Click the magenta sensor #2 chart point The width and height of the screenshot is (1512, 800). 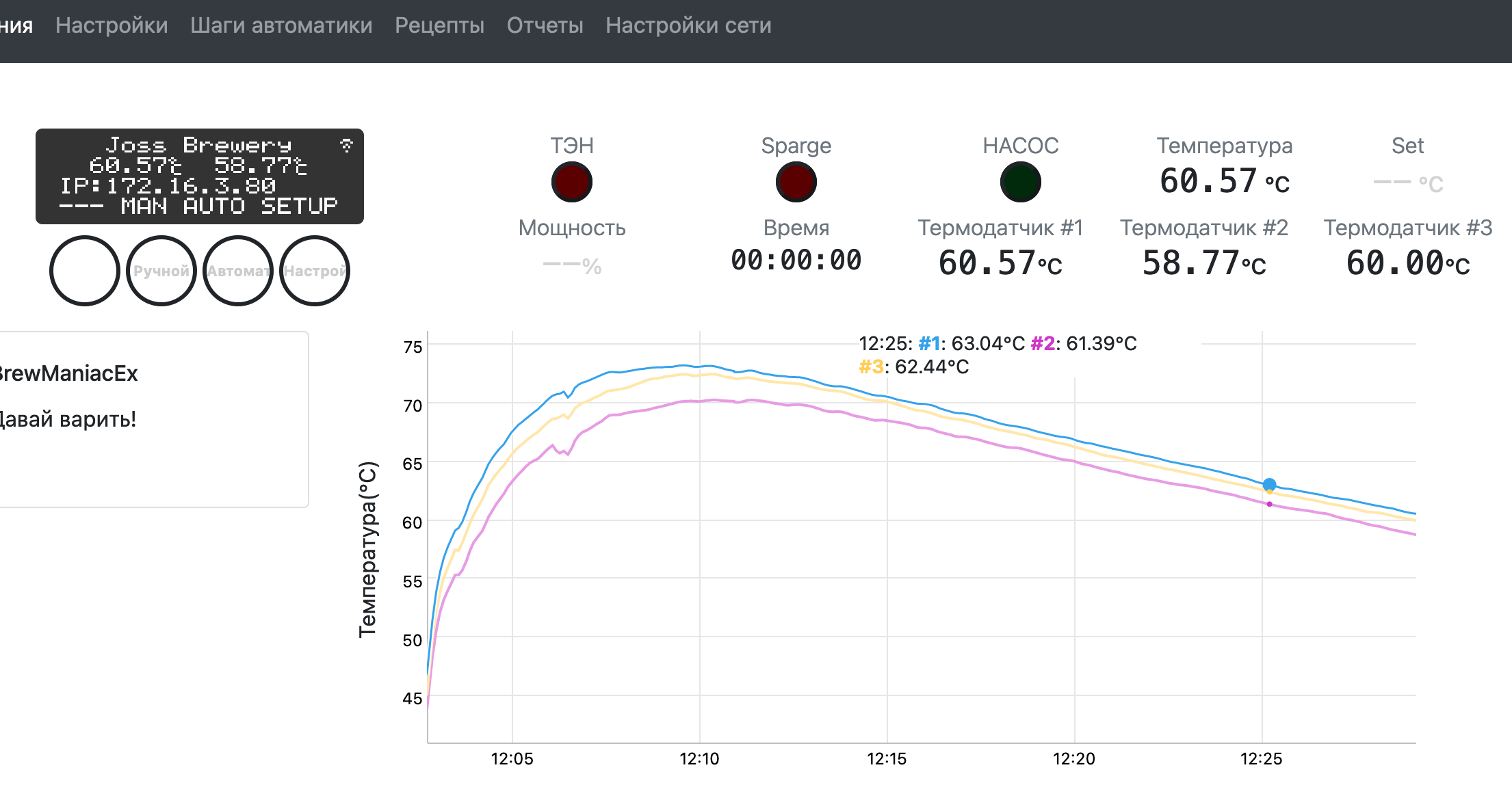click(1269, 504)
